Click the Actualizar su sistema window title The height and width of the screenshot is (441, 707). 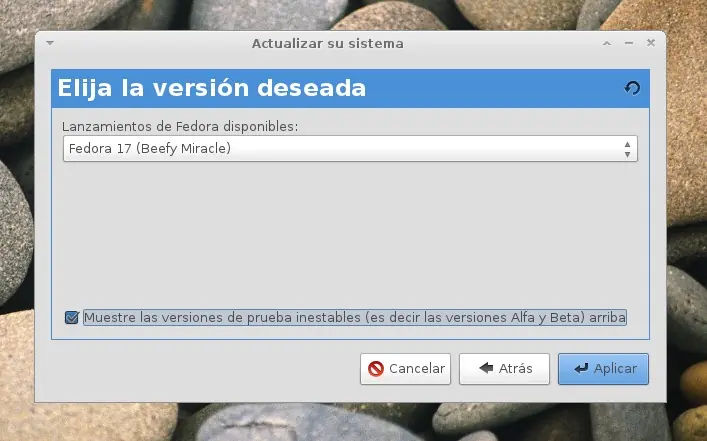(x=328, y=44)
